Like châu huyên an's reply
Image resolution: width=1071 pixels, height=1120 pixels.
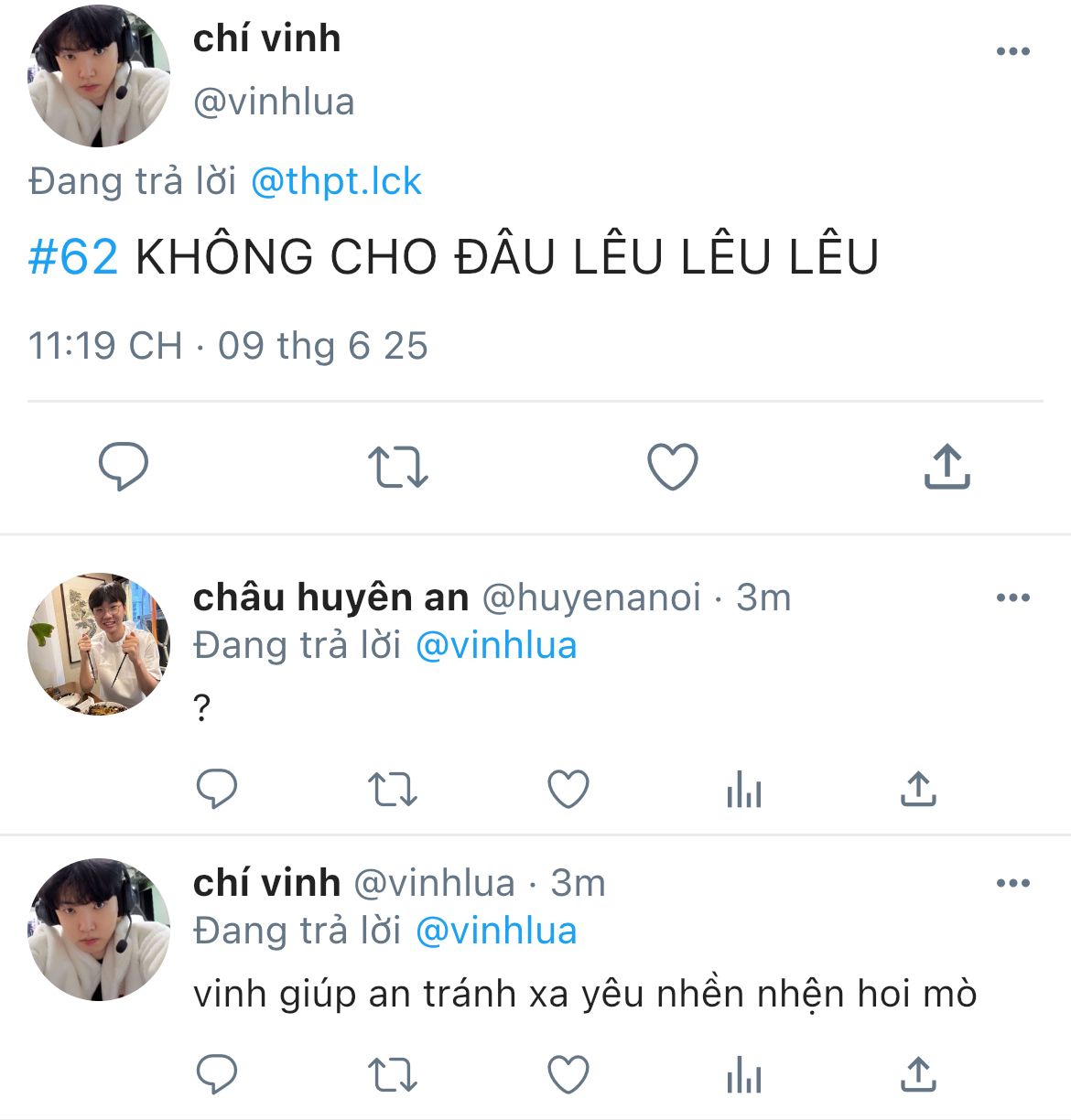[568, 789]
